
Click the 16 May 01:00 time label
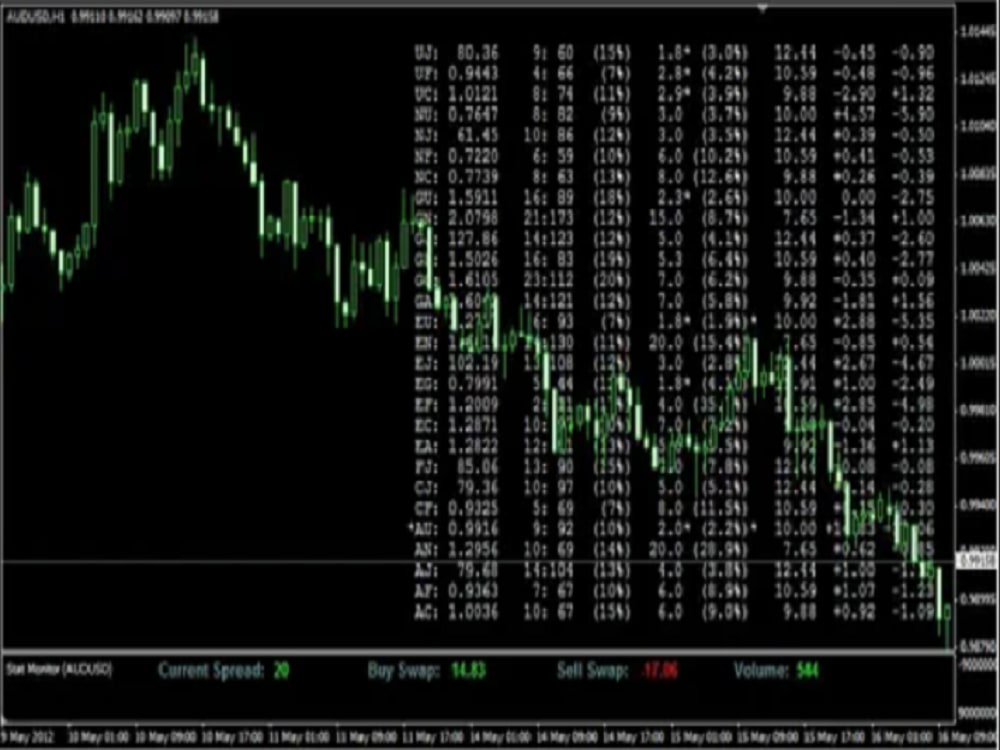pos(902,738)
